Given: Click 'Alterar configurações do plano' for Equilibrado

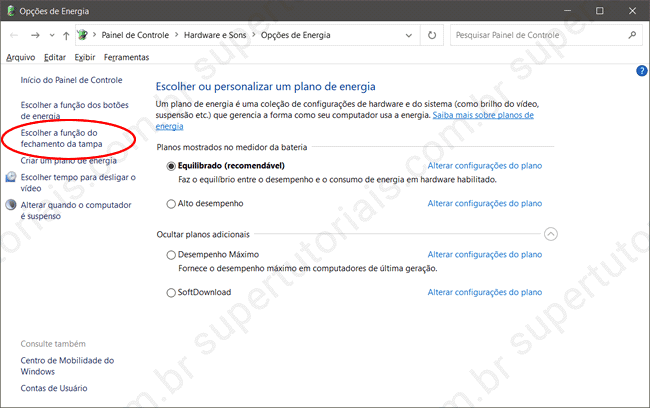Looking at the screenshot, I should click(x=484, y=165).
